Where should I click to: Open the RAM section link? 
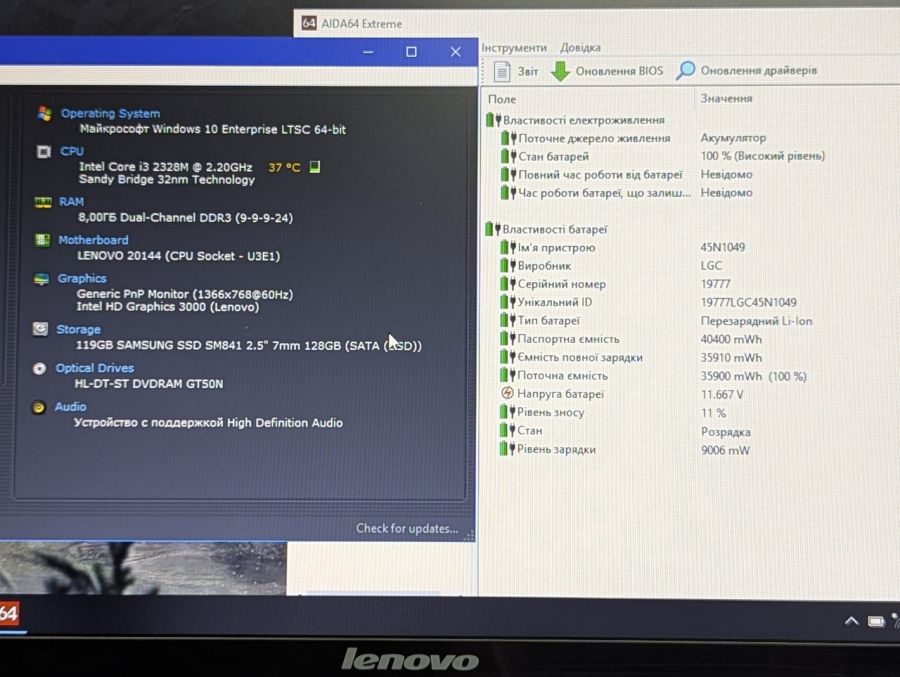click(71, 202)
